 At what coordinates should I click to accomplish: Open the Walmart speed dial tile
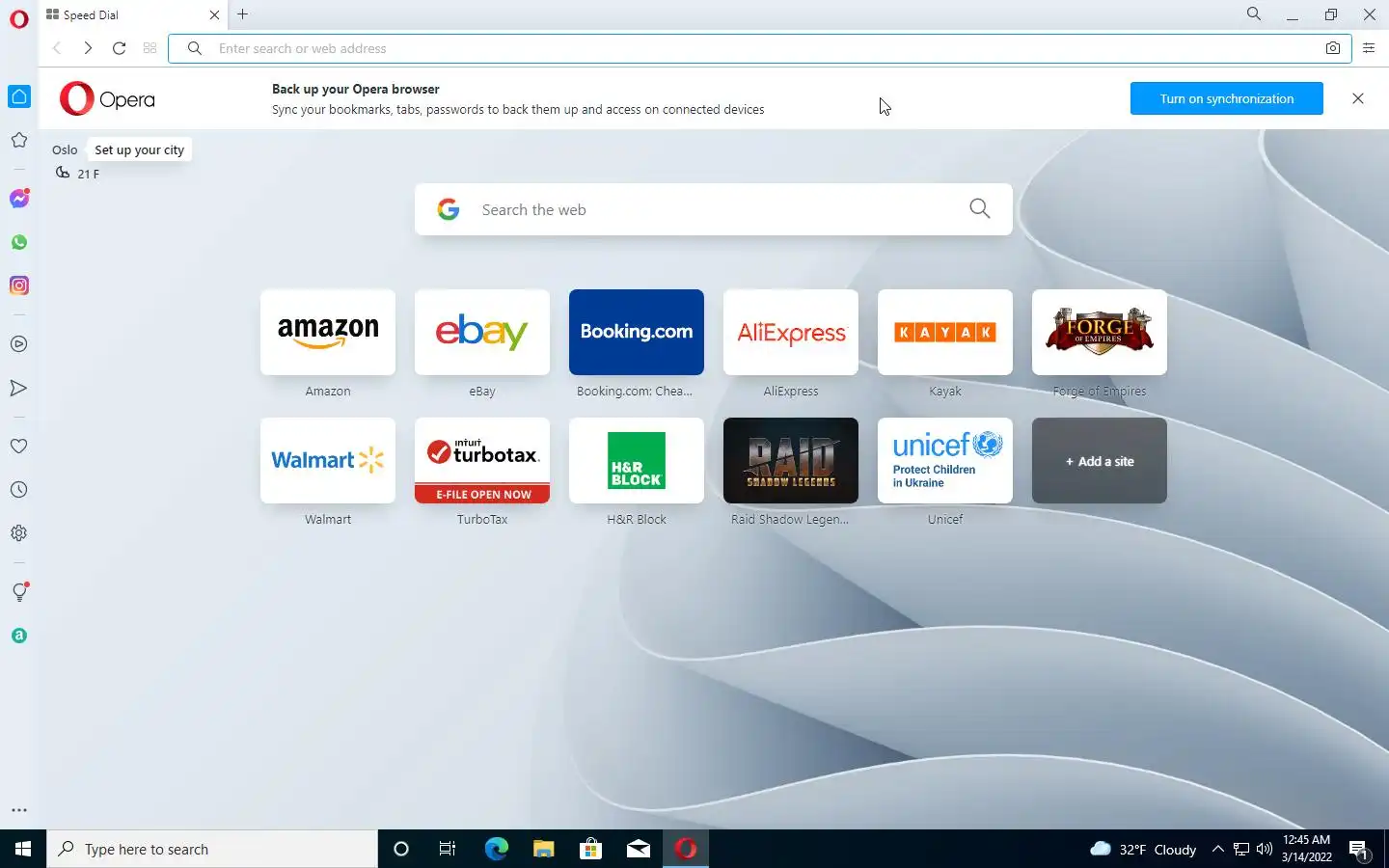point(328,461)
